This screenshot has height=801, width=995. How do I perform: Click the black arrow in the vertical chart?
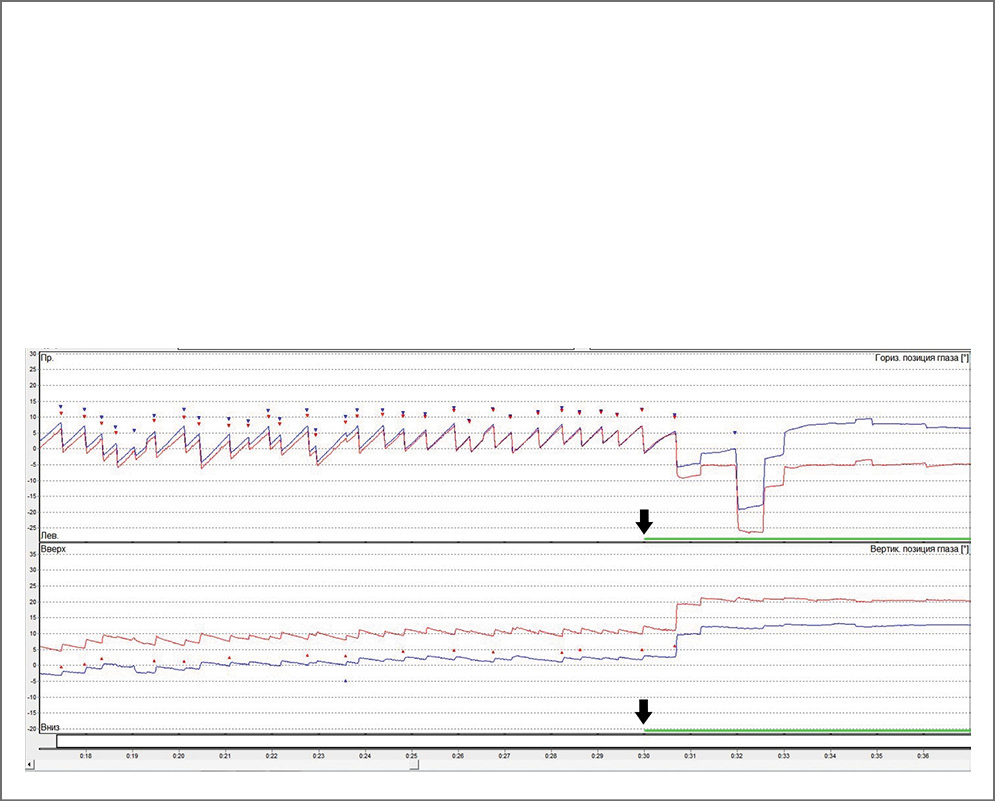tap(644, 711)
